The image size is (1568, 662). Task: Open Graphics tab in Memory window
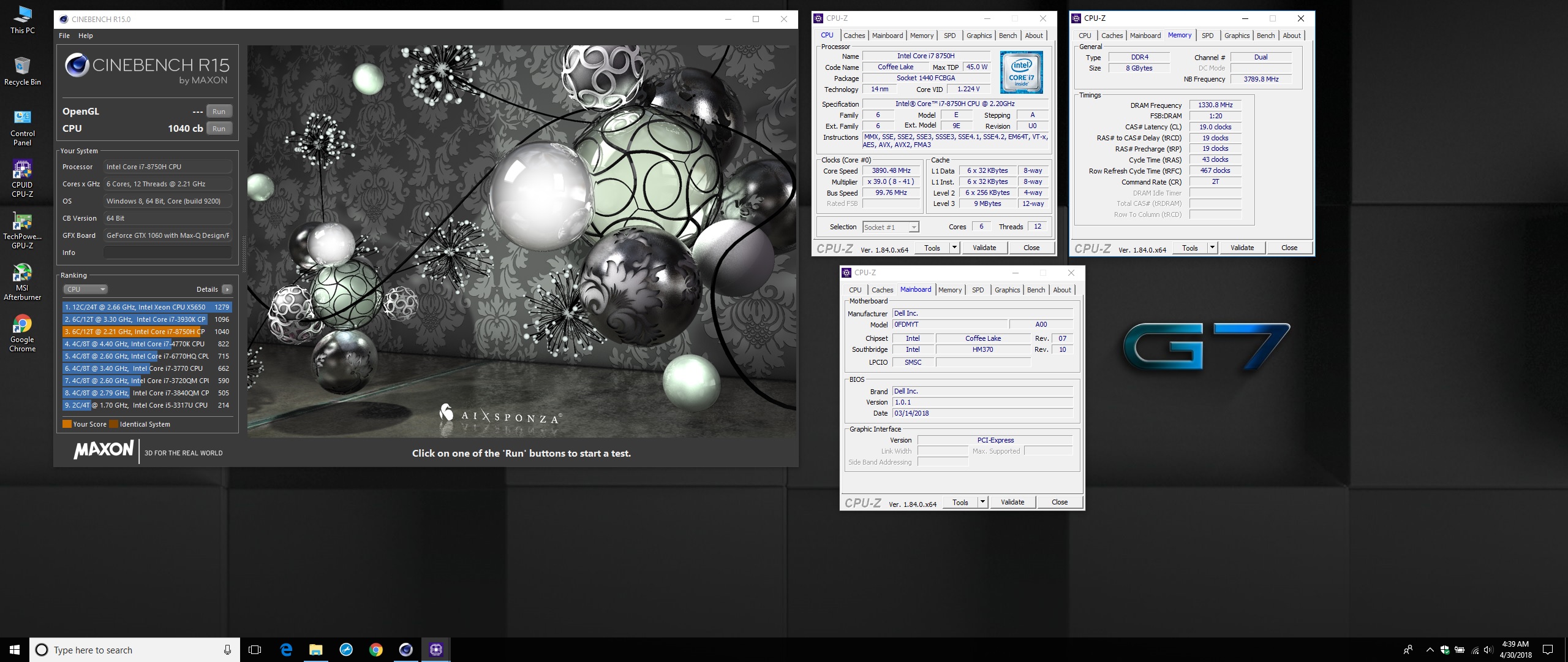(x=1237, y=36)
